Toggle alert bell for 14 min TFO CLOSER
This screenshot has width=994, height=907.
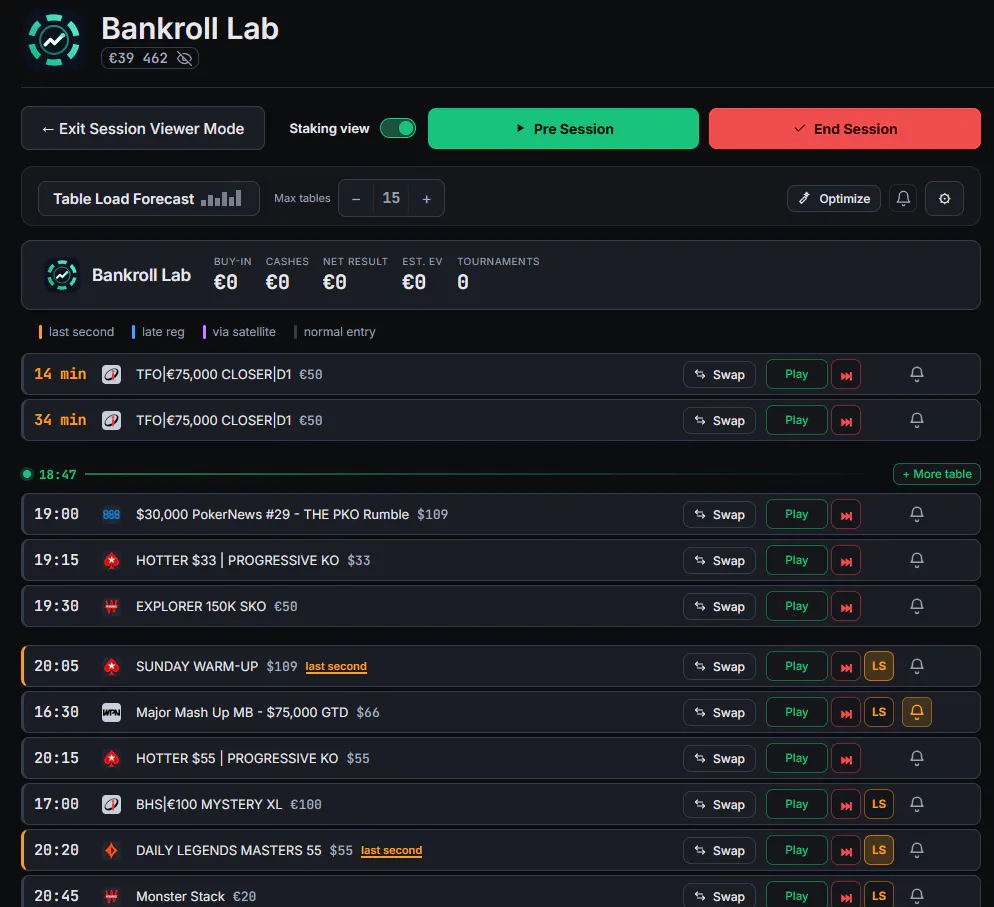point(917,374)
